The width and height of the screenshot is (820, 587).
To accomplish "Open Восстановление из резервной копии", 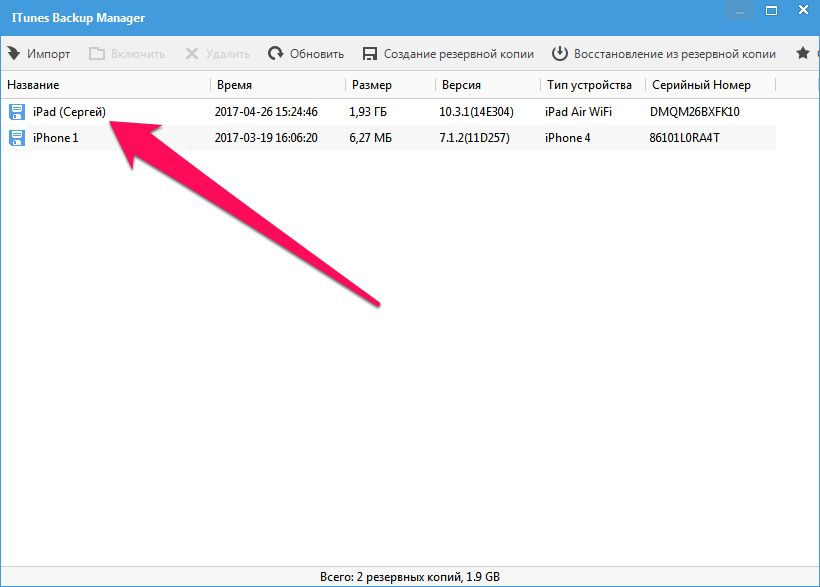I will (675, 54).
